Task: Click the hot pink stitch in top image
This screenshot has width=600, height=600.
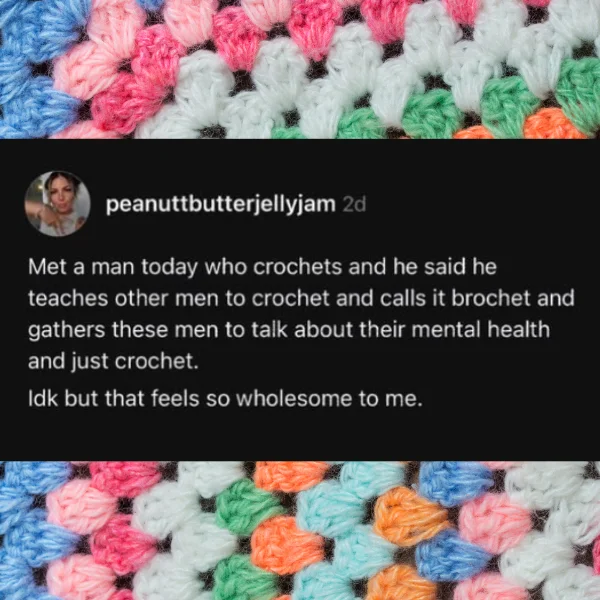Action: tap(126, 103)
